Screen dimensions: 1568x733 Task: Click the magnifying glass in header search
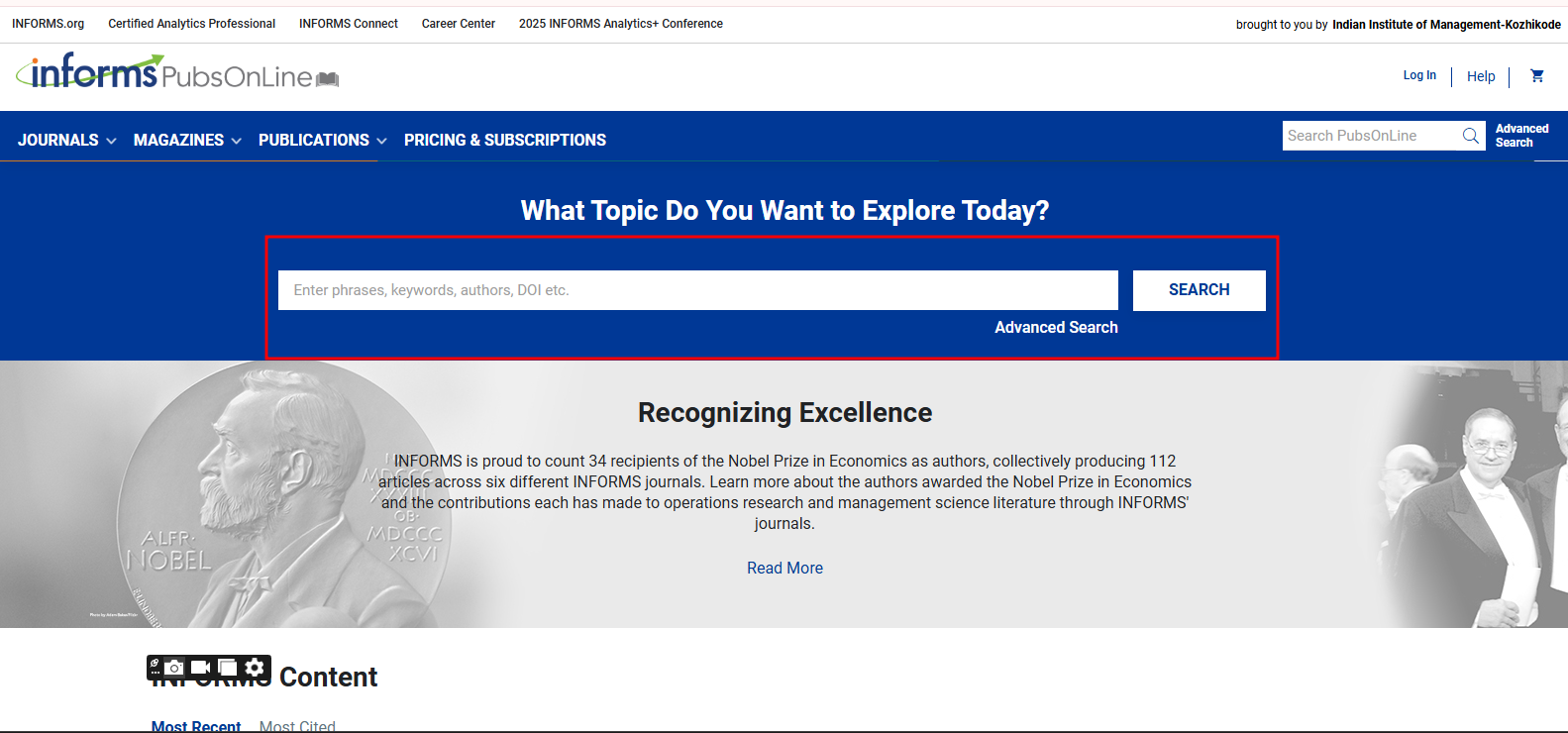(1471, 137)
